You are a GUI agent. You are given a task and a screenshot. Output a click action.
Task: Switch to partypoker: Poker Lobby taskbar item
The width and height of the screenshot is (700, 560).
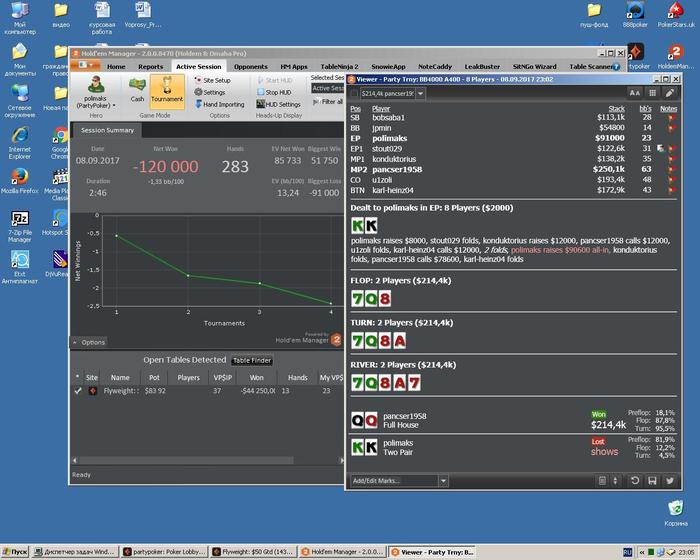pyautogui.click(x=164, y=552)
